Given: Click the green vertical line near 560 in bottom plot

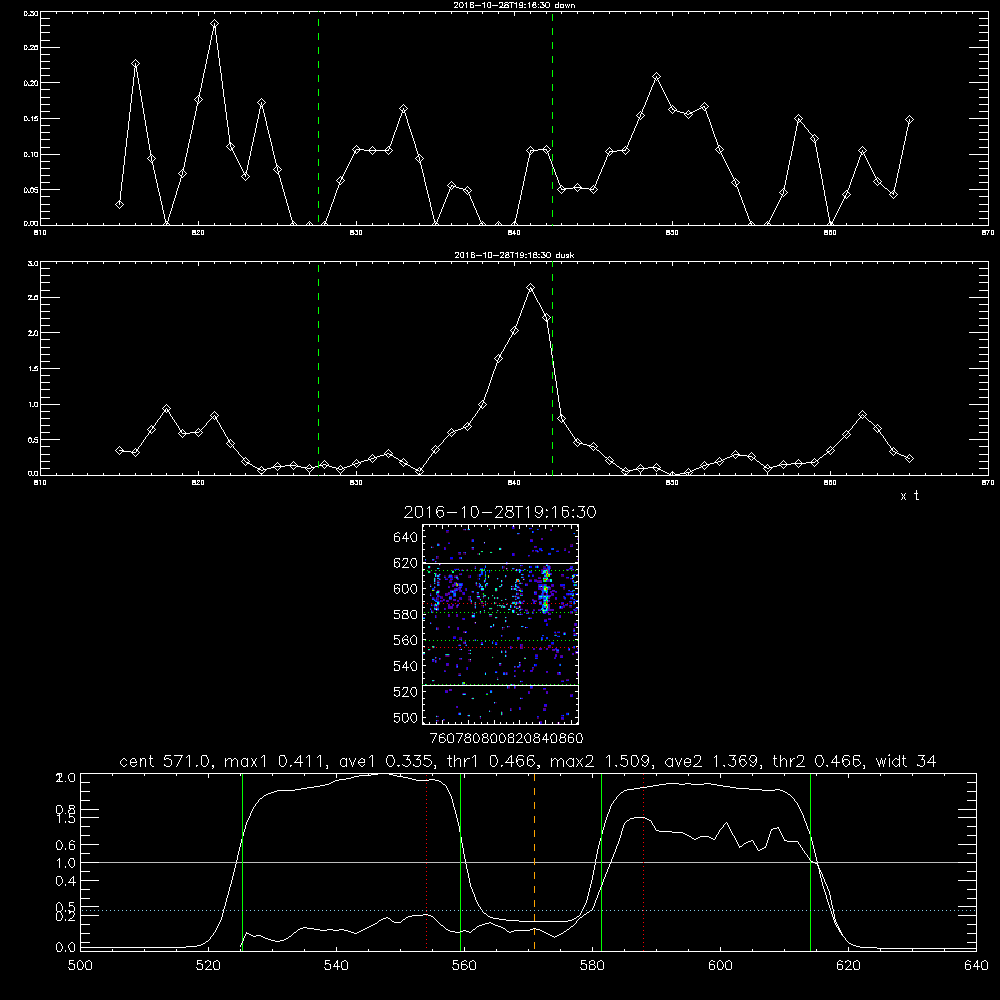Looking at the screenshot, I should click(460, 861).
